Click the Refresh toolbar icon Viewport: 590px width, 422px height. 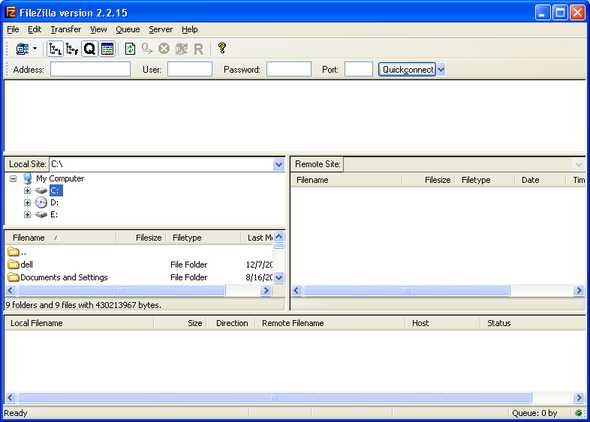pos(130,49)
